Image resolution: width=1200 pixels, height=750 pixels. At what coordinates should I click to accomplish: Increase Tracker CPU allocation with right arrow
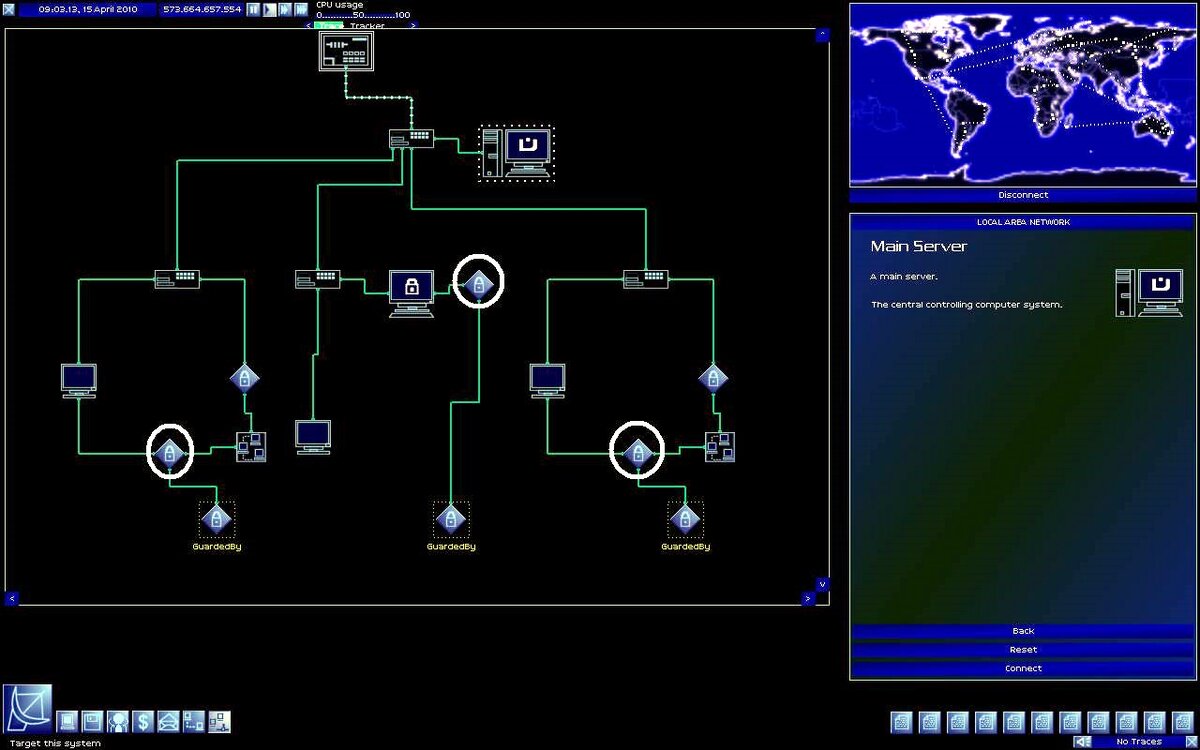click(413, 25)
